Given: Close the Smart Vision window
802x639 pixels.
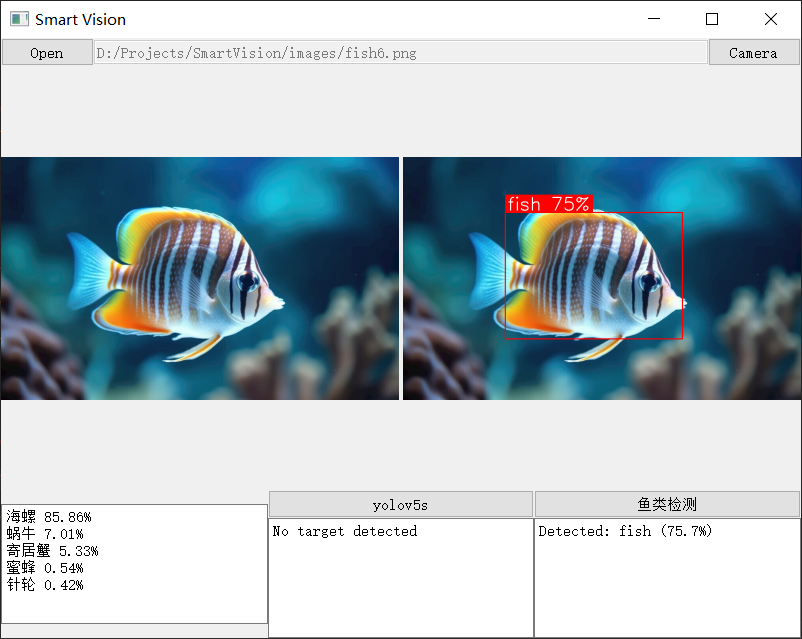Looking at the screenshot, I should pos(771,19).
